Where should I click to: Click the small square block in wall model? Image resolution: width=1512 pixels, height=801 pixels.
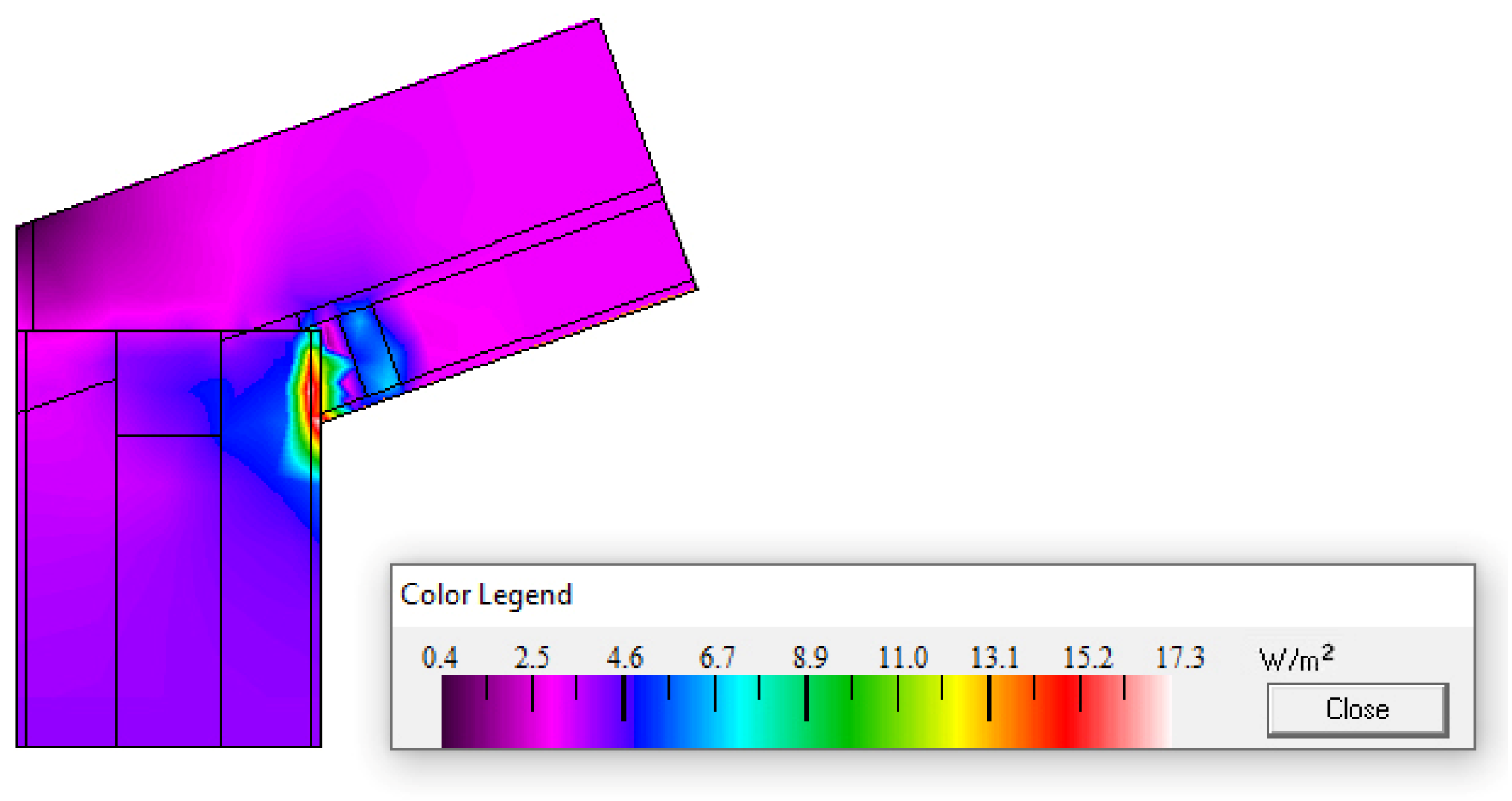(x=168, y=383)
